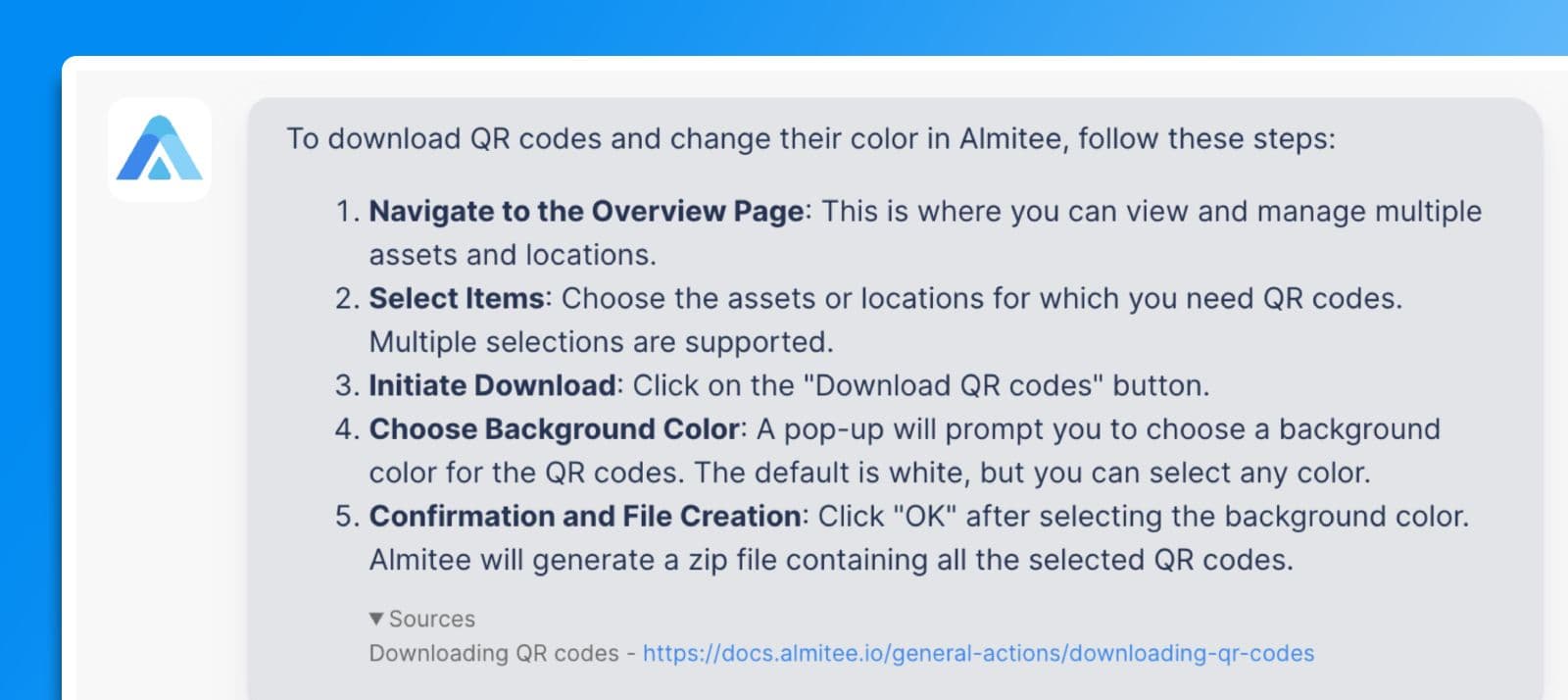Click the number 1 list marker

coord(347,211)
